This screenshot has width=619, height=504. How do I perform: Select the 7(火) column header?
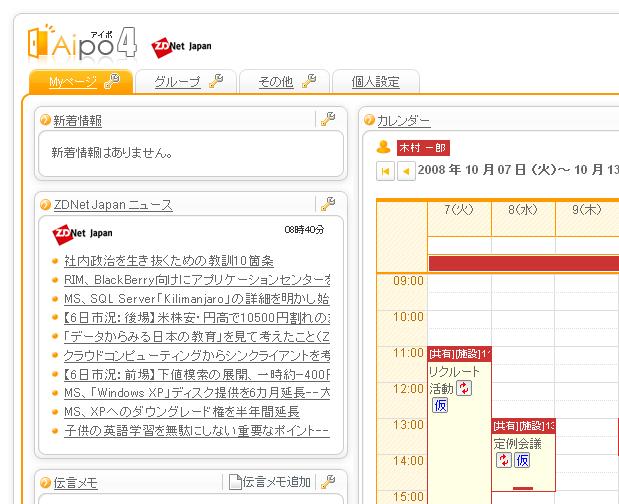tap(459, 219)
